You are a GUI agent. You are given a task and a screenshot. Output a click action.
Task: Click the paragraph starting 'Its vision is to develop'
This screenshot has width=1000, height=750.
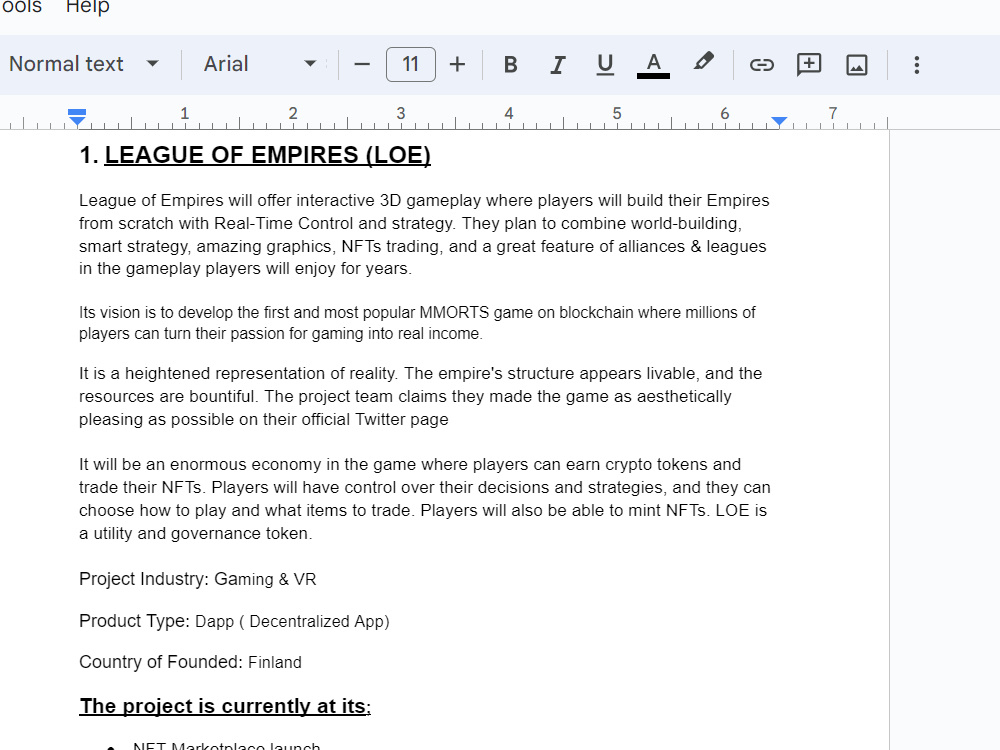pos(417,323)
